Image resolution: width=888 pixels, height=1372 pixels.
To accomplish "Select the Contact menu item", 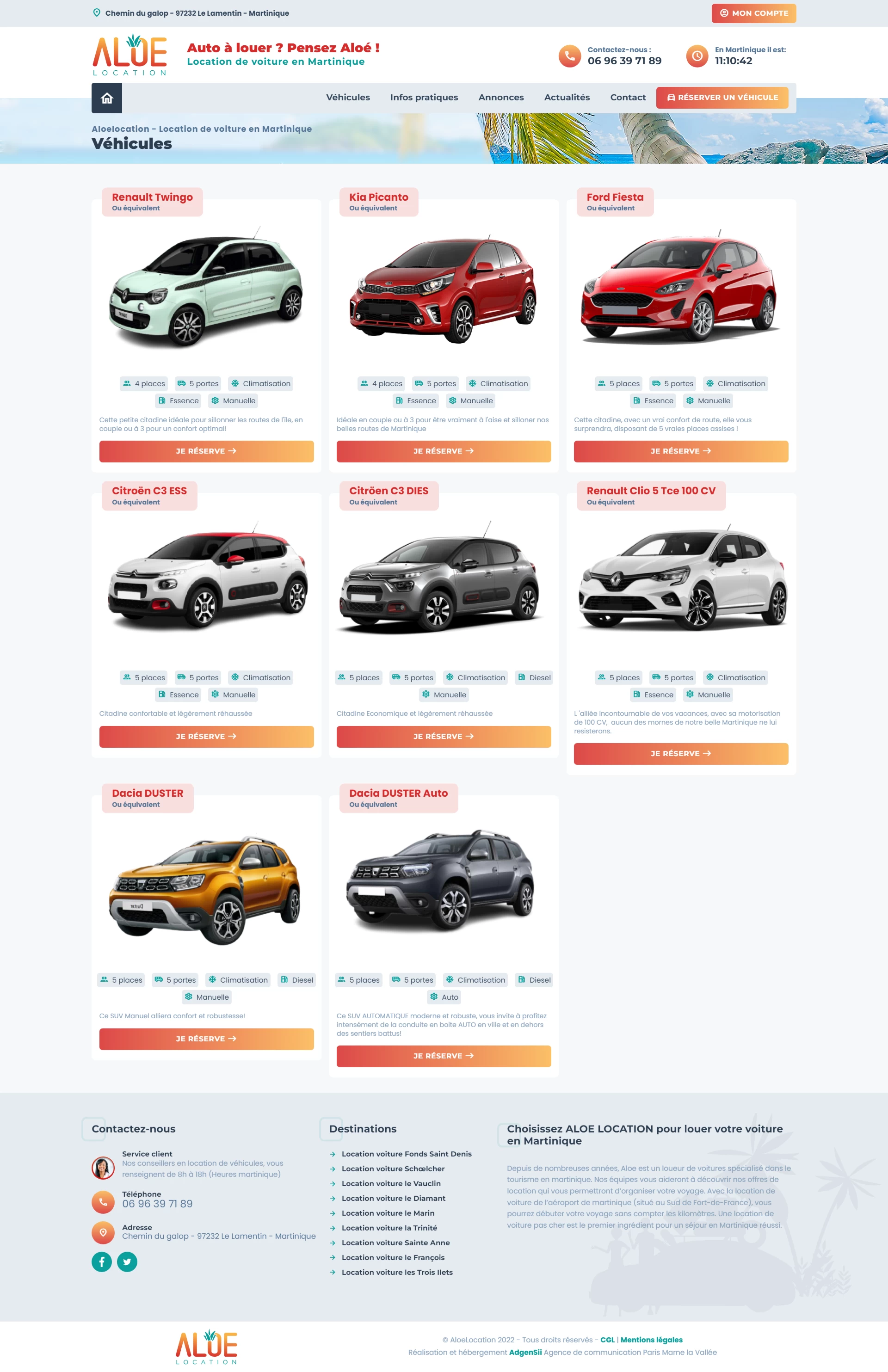I will (x=628, y=98).
